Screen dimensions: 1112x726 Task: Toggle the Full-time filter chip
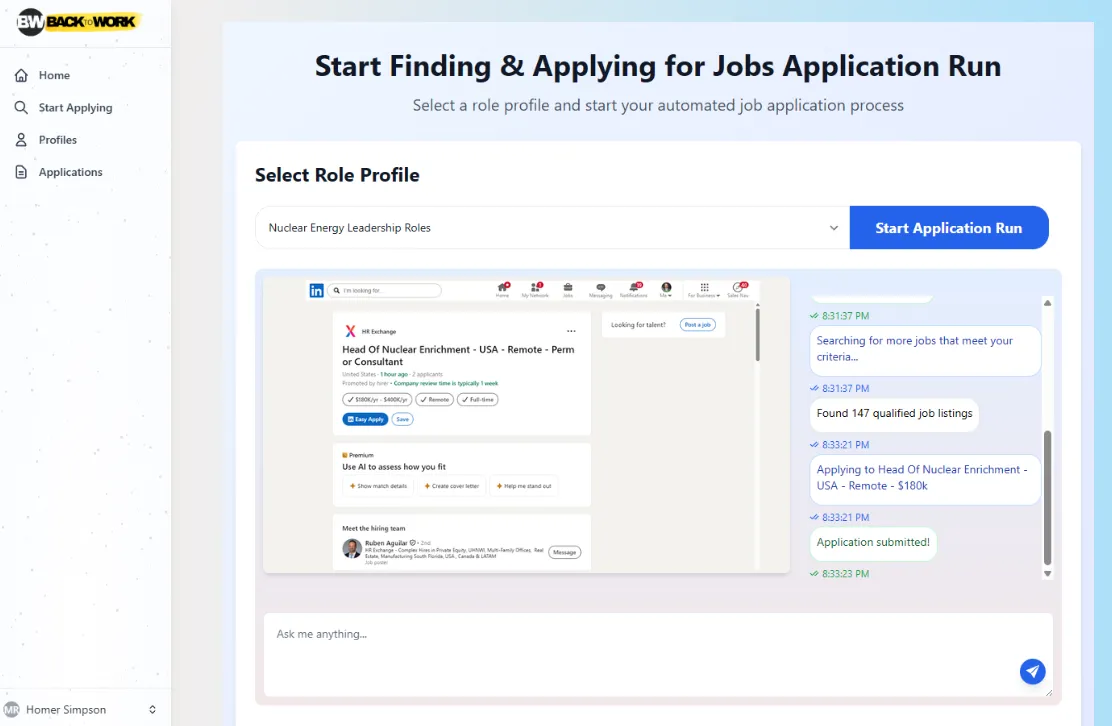pos(478,400)
